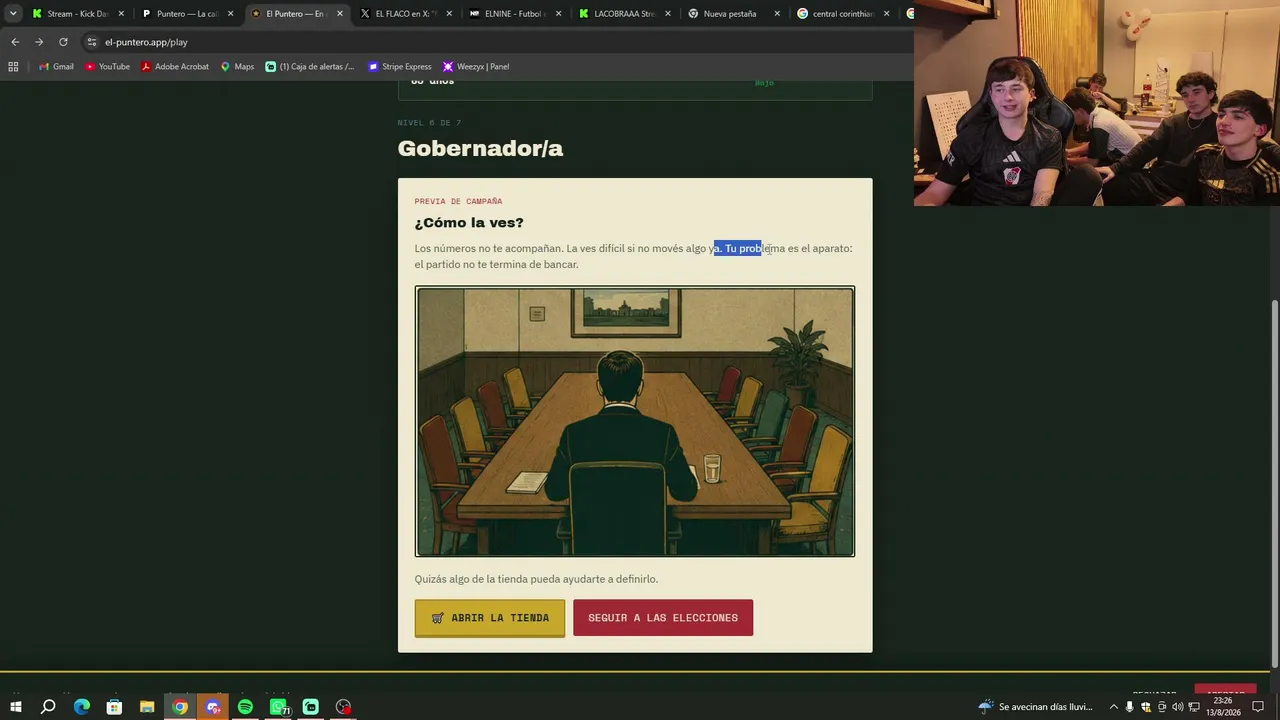Close the Puntero — La calle tab
This screenshot has height=720, width=1280.
(231, 14)
